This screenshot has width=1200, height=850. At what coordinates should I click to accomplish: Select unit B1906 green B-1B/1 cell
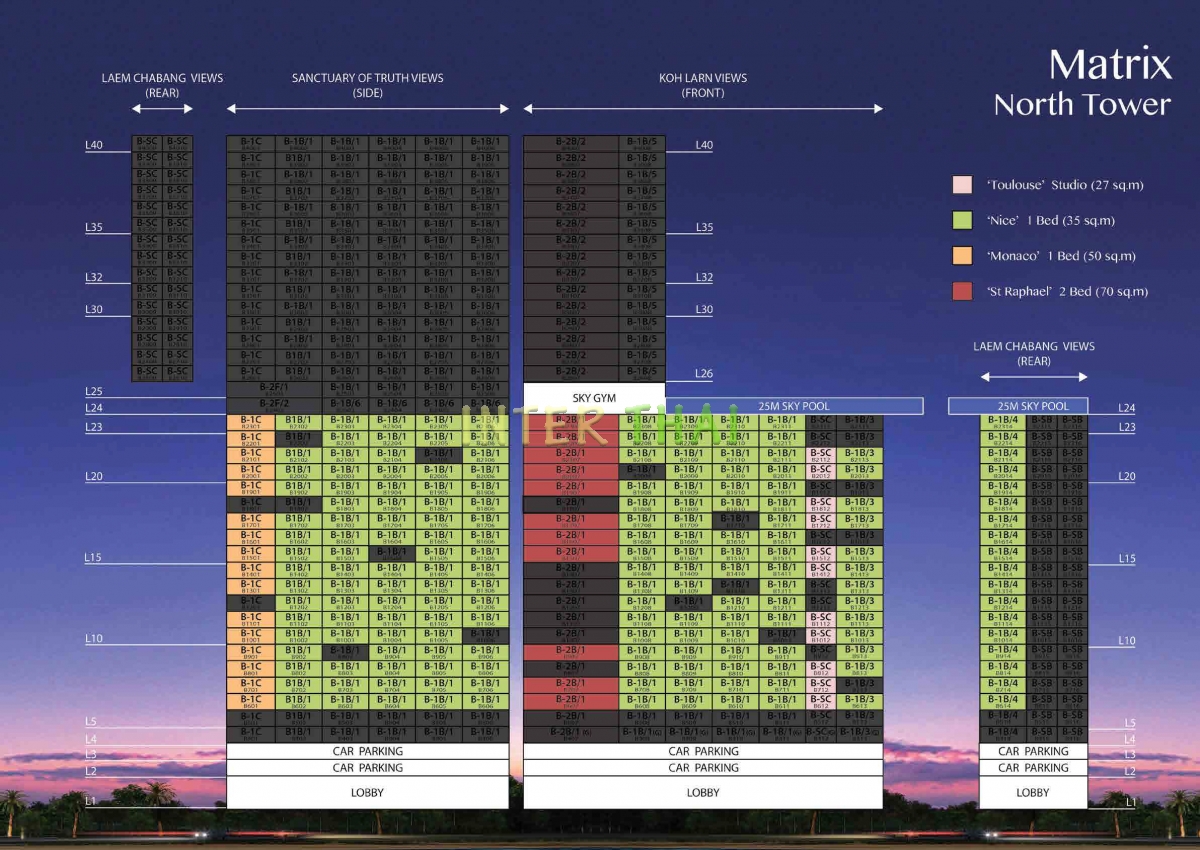pyautogui.click(x=485, y=488)
